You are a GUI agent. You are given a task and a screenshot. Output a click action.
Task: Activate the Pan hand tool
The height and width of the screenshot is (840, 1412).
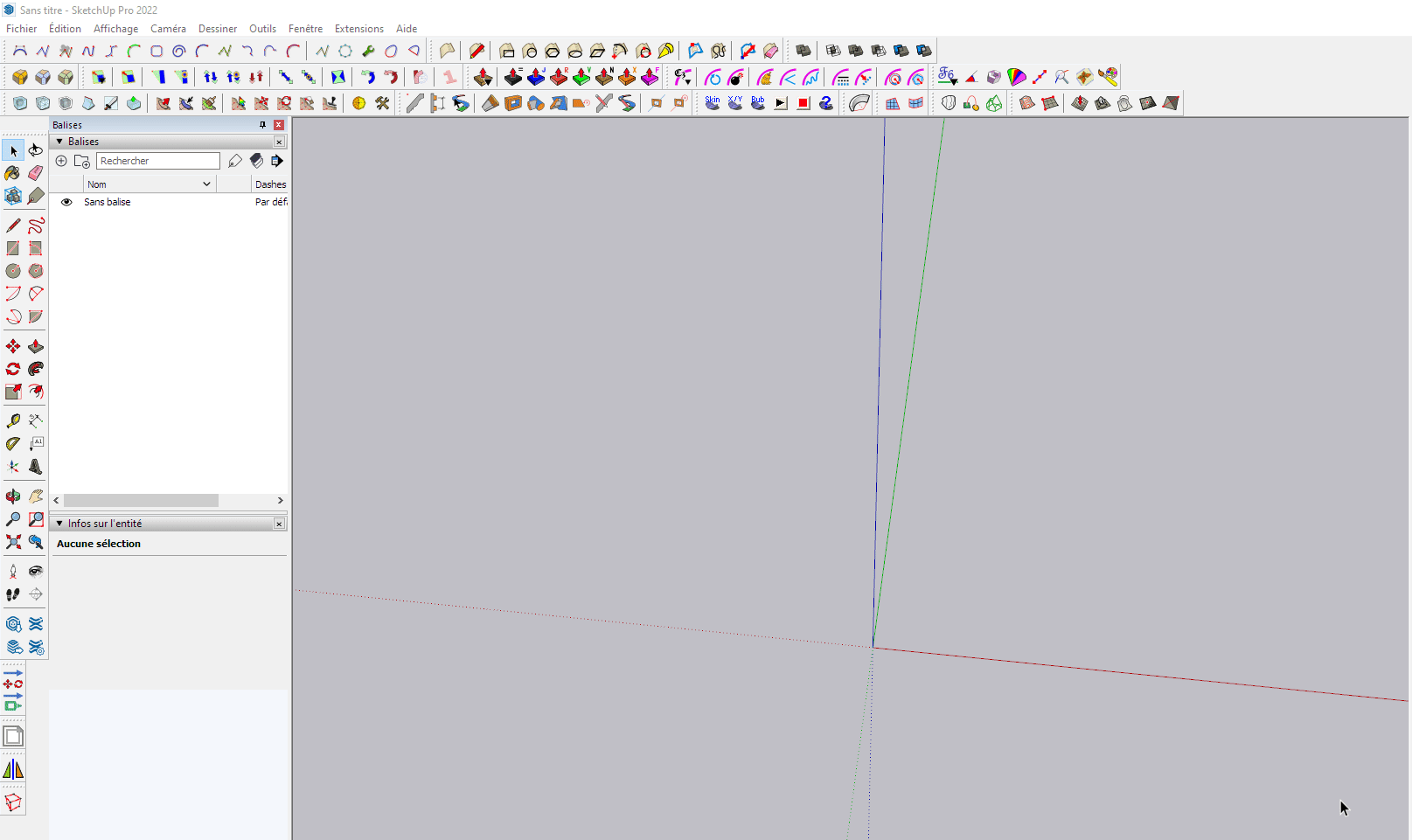click(x=36, y=496)
